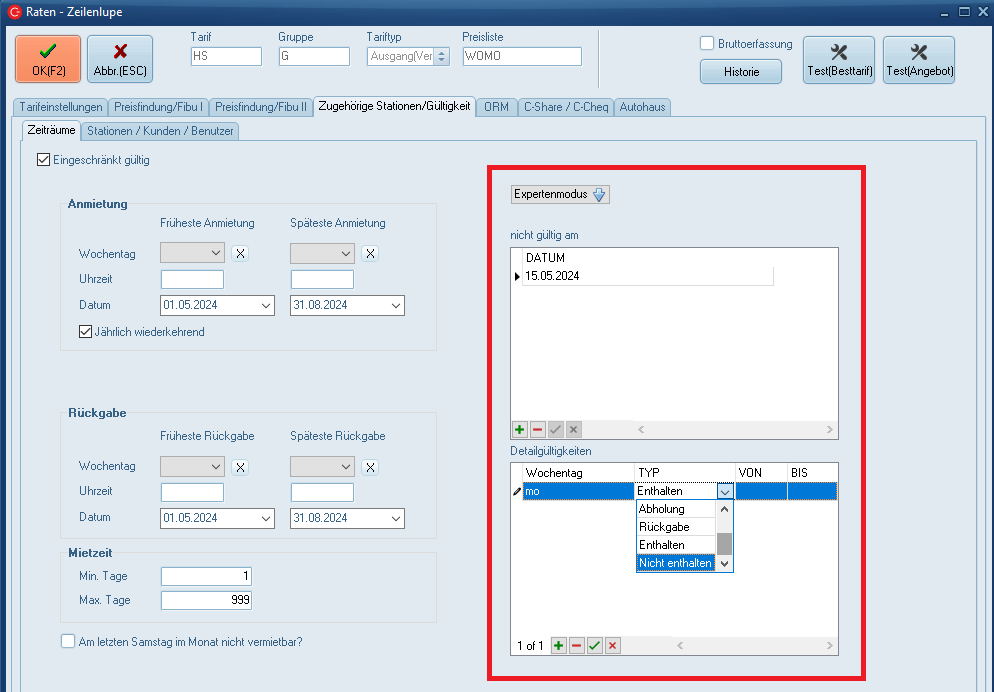Click the Min. Tage input field
994x692 pixels.
206,576
